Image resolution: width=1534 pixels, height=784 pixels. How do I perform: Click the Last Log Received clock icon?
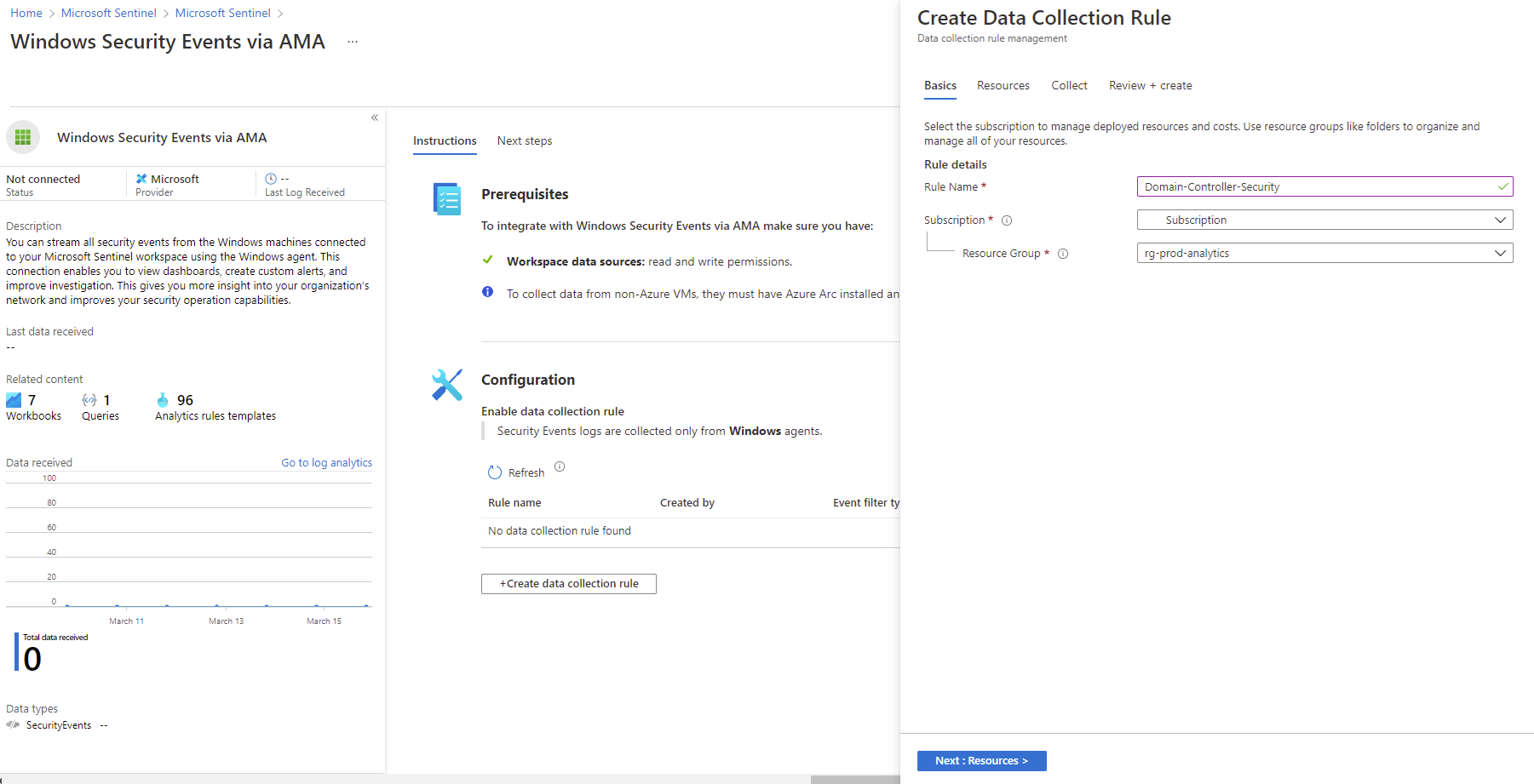pos(271,179)
